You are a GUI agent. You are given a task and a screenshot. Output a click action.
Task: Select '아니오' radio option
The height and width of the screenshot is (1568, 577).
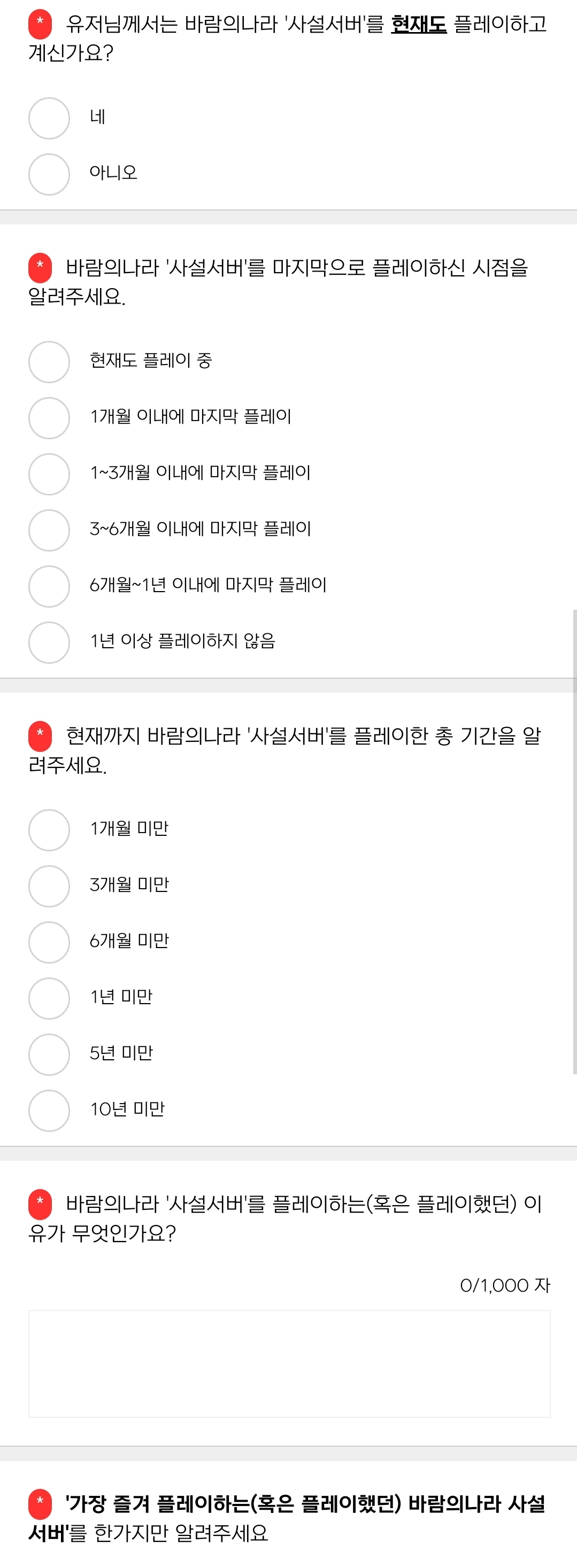click(49, 174)
